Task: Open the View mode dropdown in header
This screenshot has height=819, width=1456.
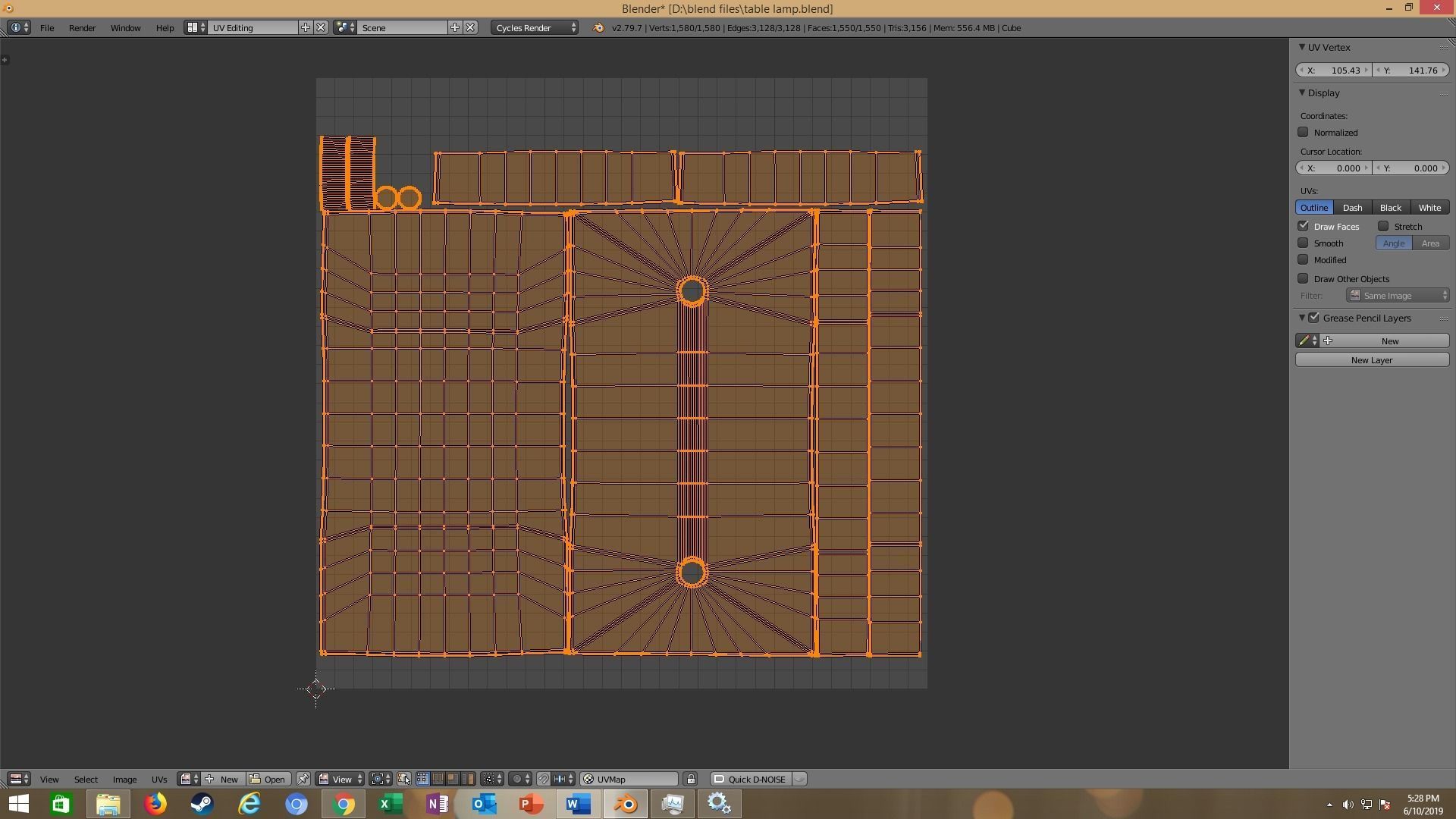Action: click(x=341, y=779)
